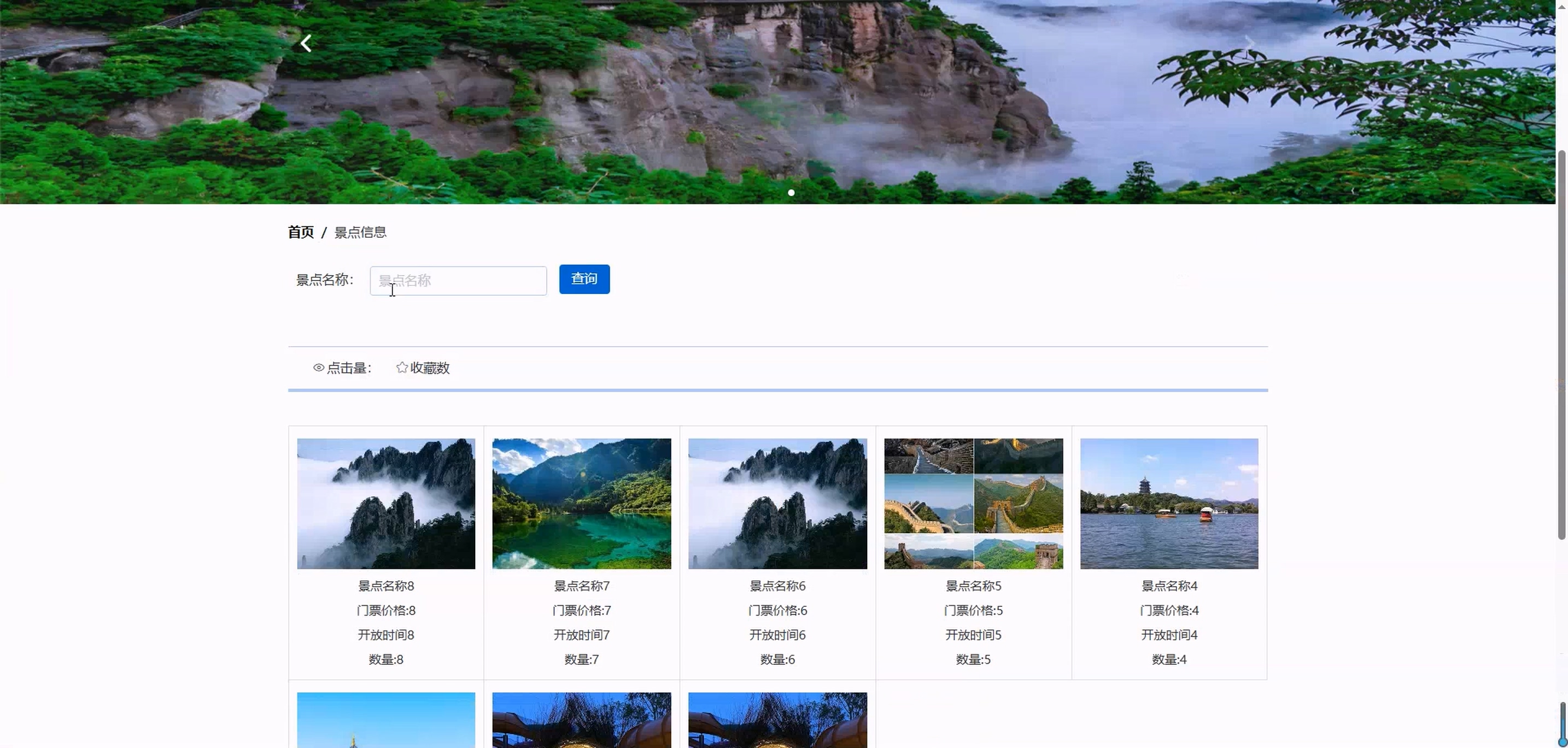This screenshot has width=1568, height=748.
Task: Click the star icon beside 收藏数
Action: click(402, 367)
